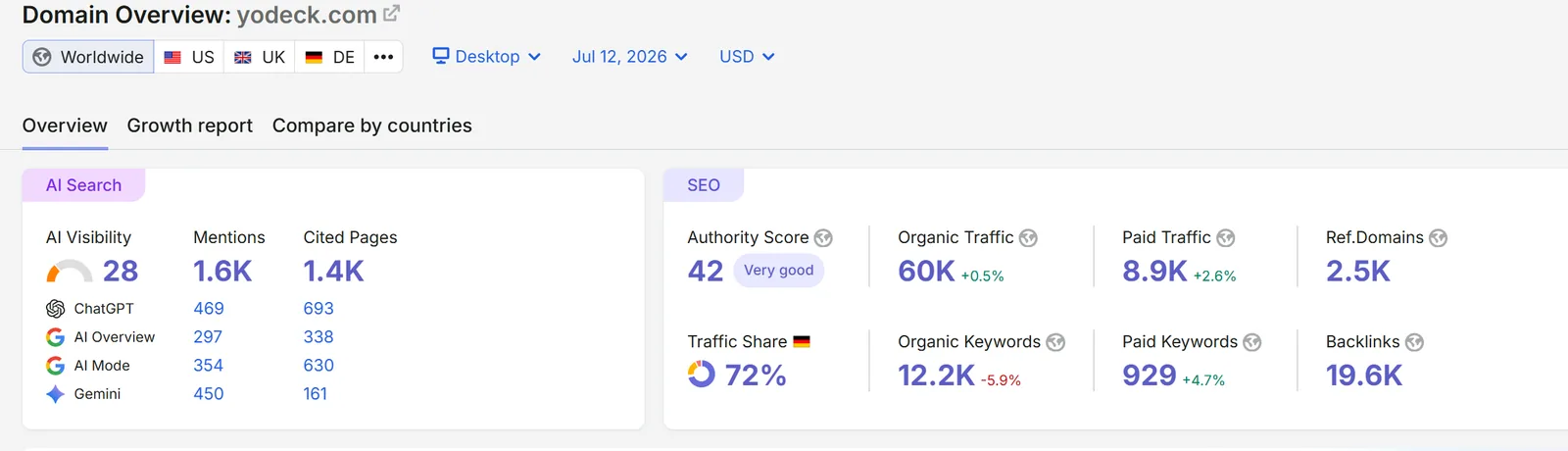Click the ChatGPT logo icon

click(56, 309)
